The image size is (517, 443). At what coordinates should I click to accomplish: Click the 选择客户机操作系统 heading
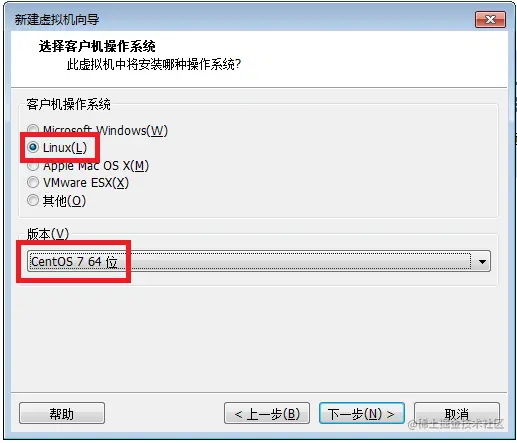[97, 46]
